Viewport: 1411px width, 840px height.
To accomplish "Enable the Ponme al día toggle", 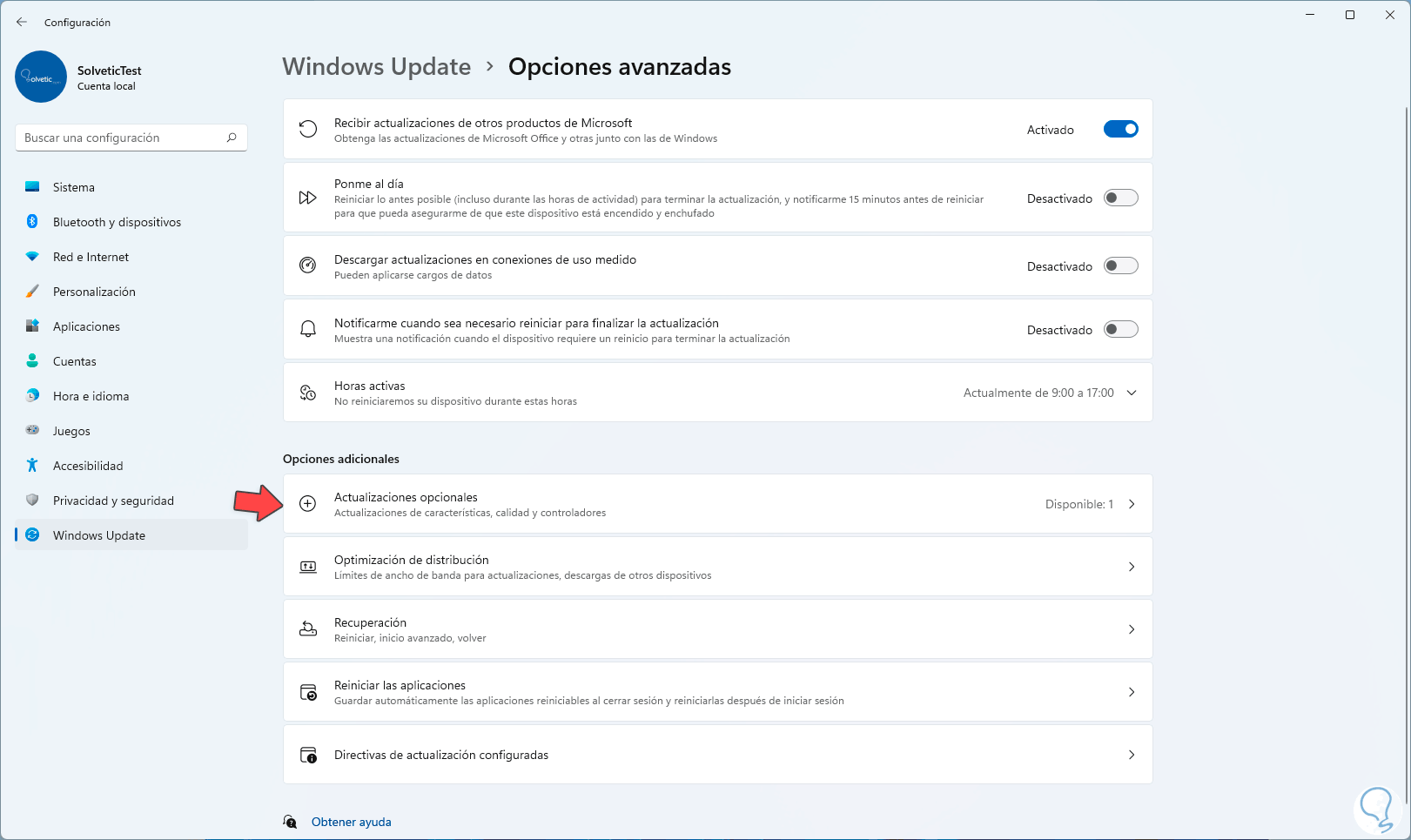I will pyautogui.click(x=1120, y=198).
